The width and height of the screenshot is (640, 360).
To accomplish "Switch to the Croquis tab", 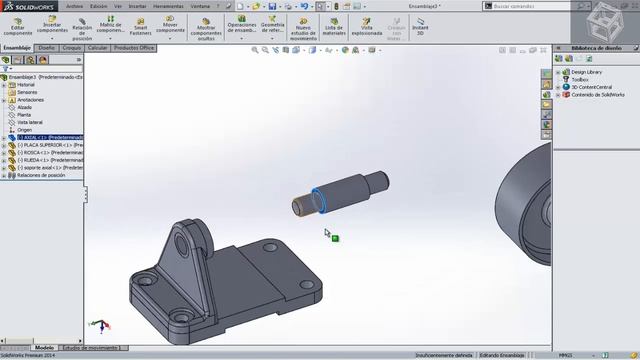I will click(x=71, y=48).
